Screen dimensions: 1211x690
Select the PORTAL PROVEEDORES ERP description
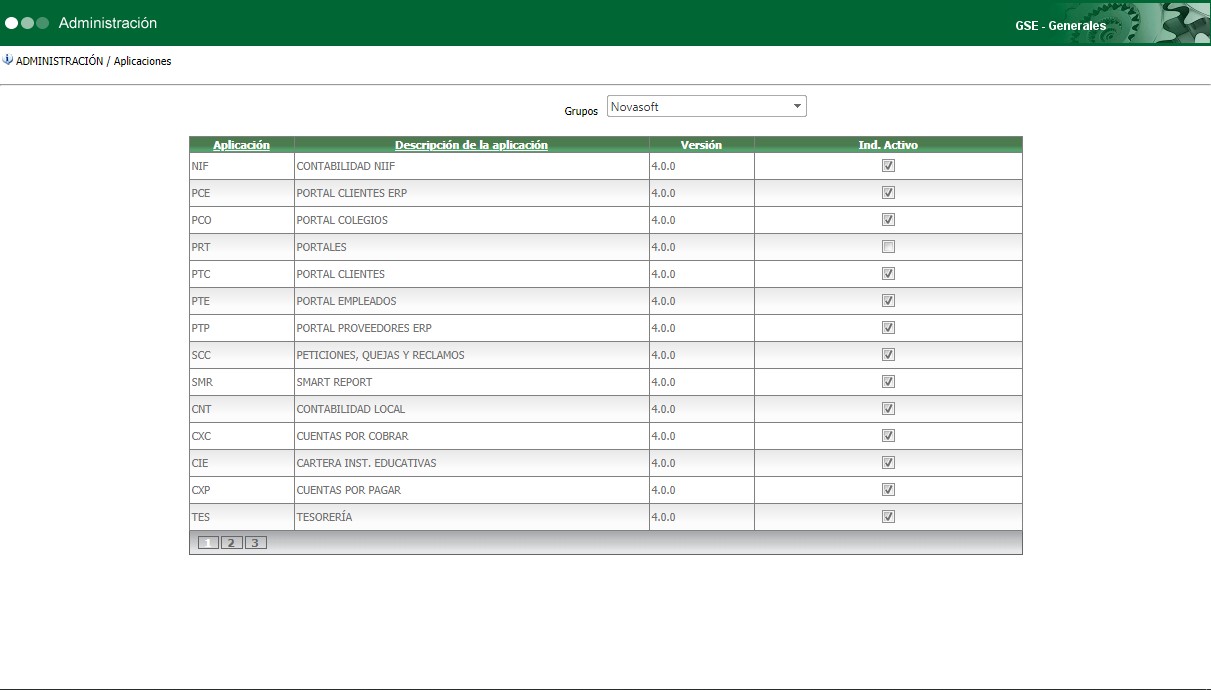pos(364,328)
